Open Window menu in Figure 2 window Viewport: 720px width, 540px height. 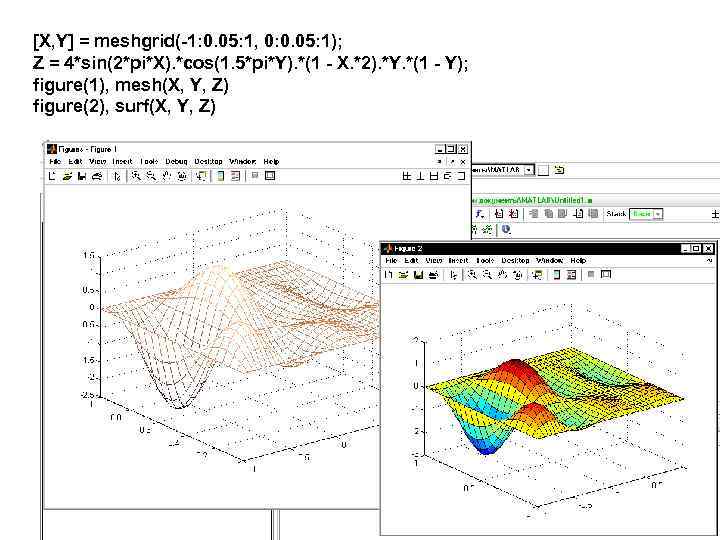(550, 260)
